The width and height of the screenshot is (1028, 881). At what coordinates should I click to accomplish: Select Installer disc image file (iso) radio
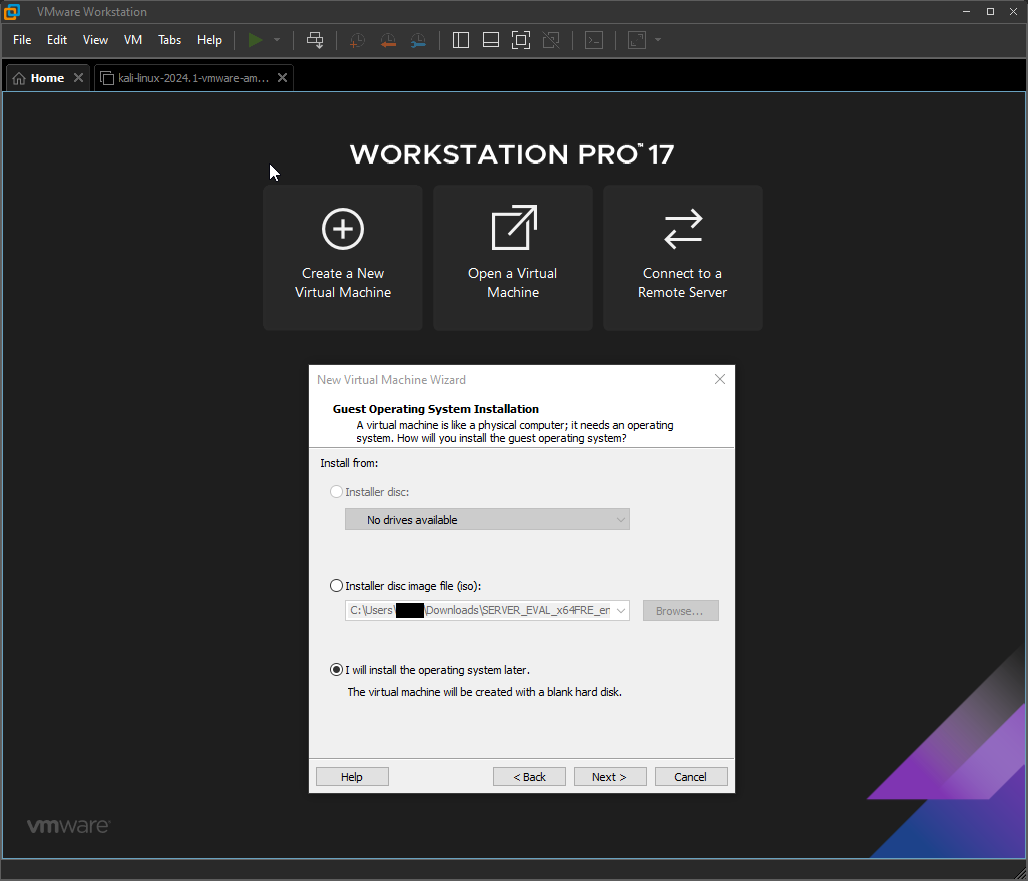[x=336, y=585]
